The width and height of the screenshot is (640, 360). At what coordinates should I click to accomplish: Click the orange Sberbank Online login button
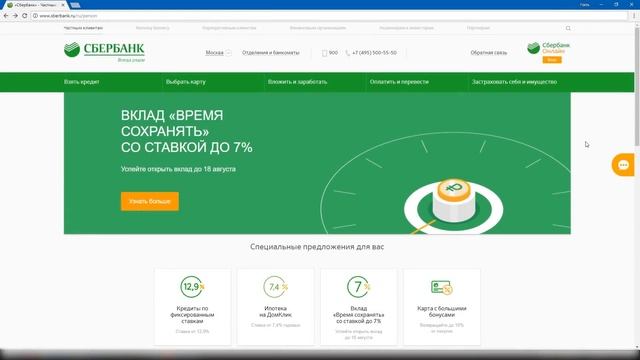coord(552,60)
